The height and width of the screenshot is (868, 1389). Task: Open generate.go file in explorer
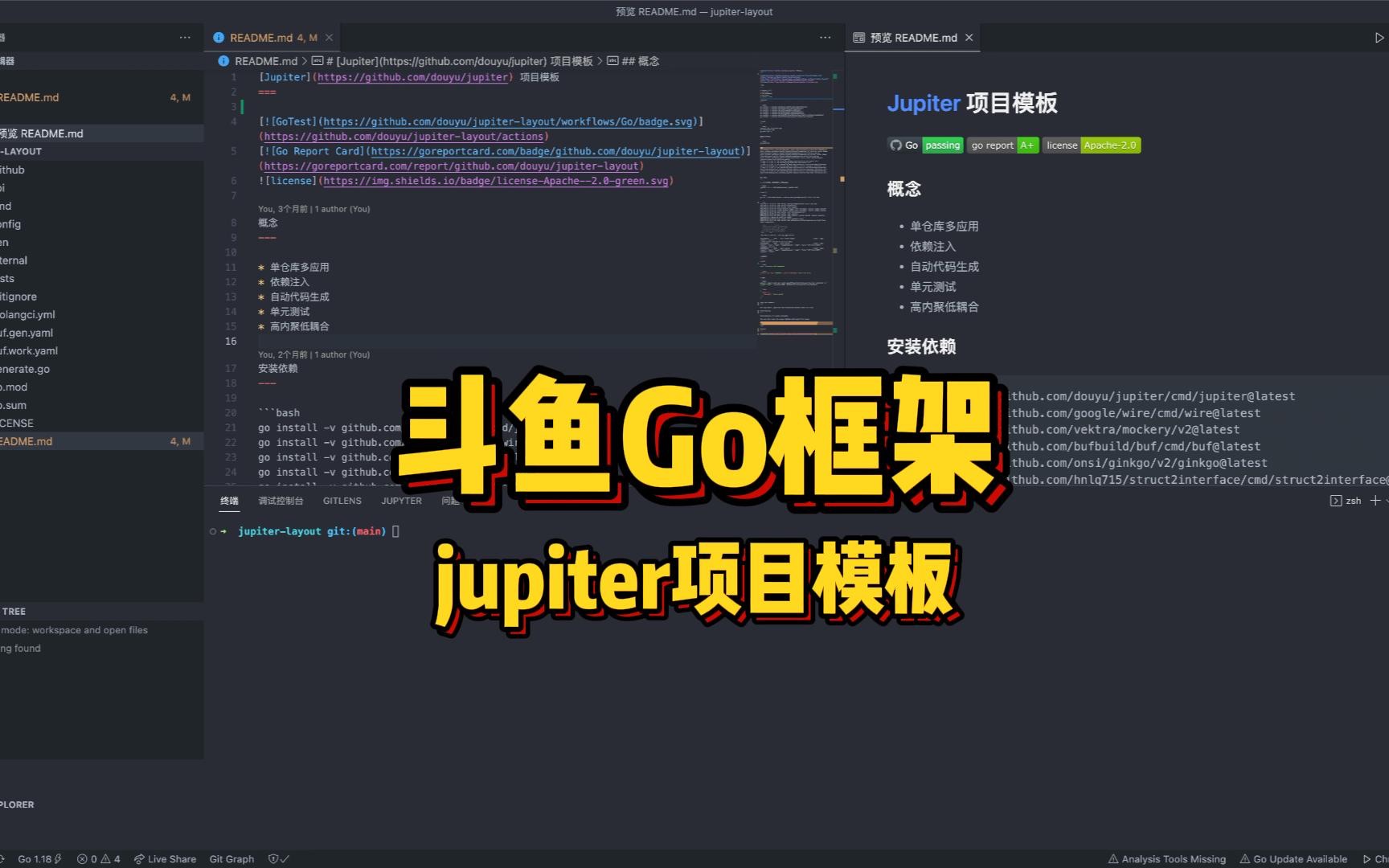coord(101,369)
